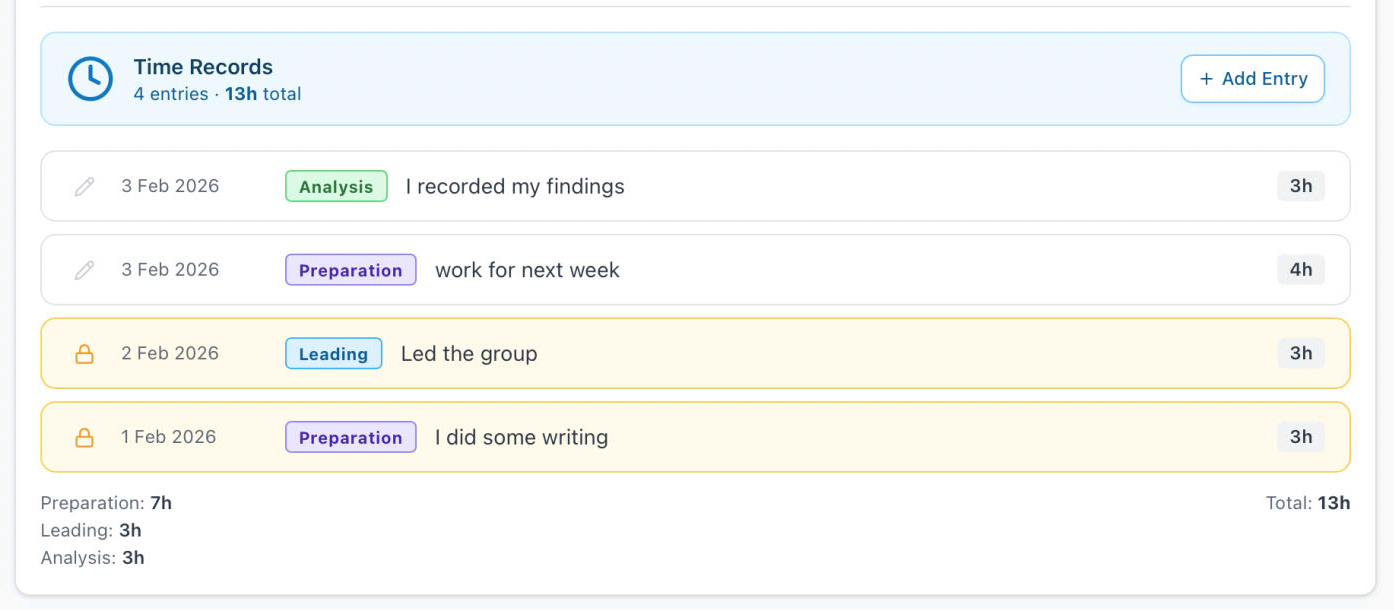This screenshot has width=1394, height=610.
Task: Edit the 'work for next week' entry via pencil
Action: (85, 270)
